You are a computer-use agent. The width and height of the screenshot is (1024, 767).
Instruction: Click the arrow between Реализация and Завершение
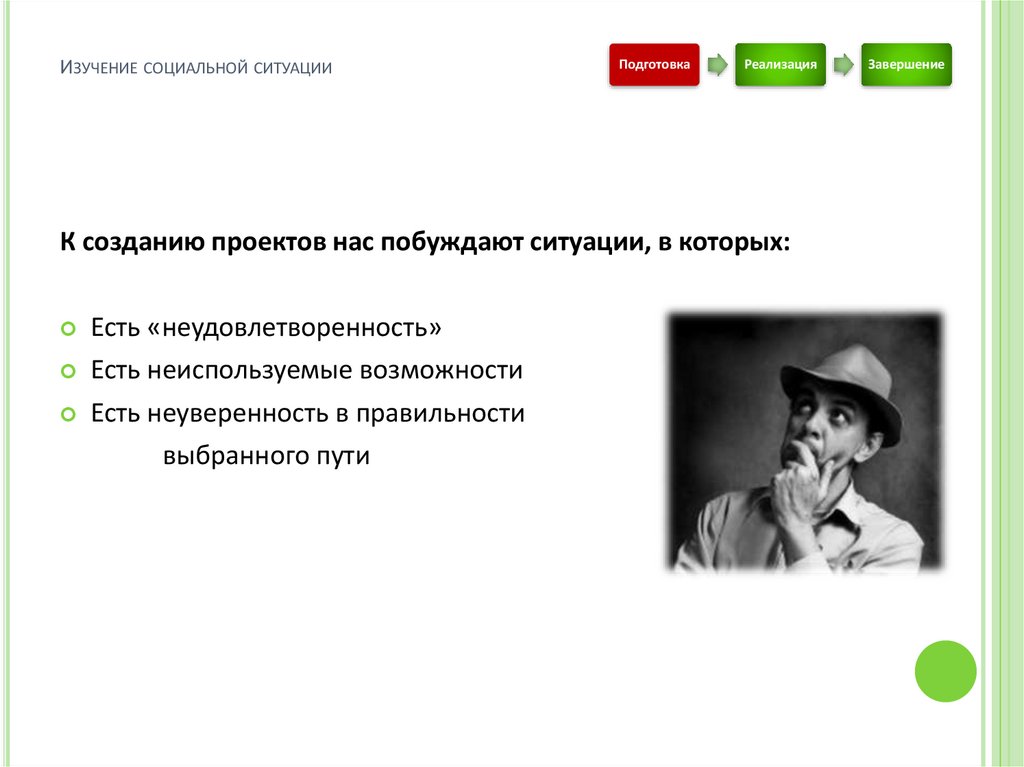[843, 63]
